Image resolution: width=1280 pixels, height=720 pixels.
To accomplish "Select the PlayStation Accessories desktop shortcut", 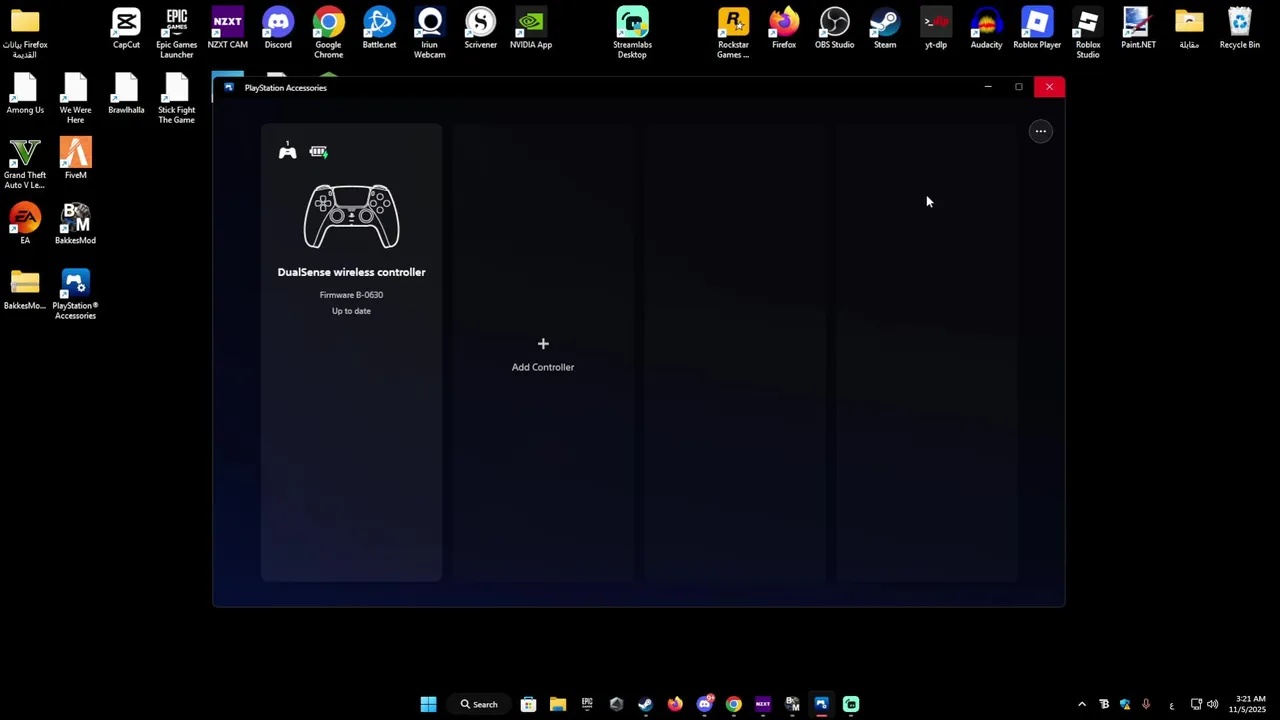I will click(75, 295).
